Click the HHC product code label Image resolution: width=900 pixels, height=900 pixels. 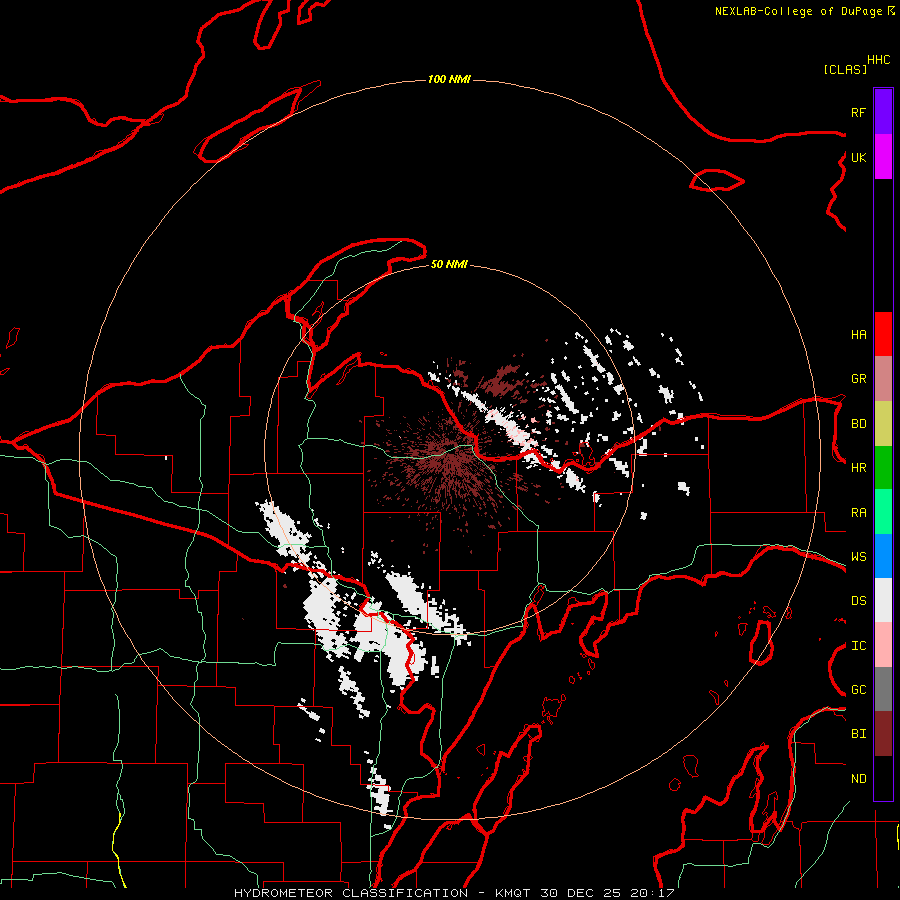tap(879, 60)
